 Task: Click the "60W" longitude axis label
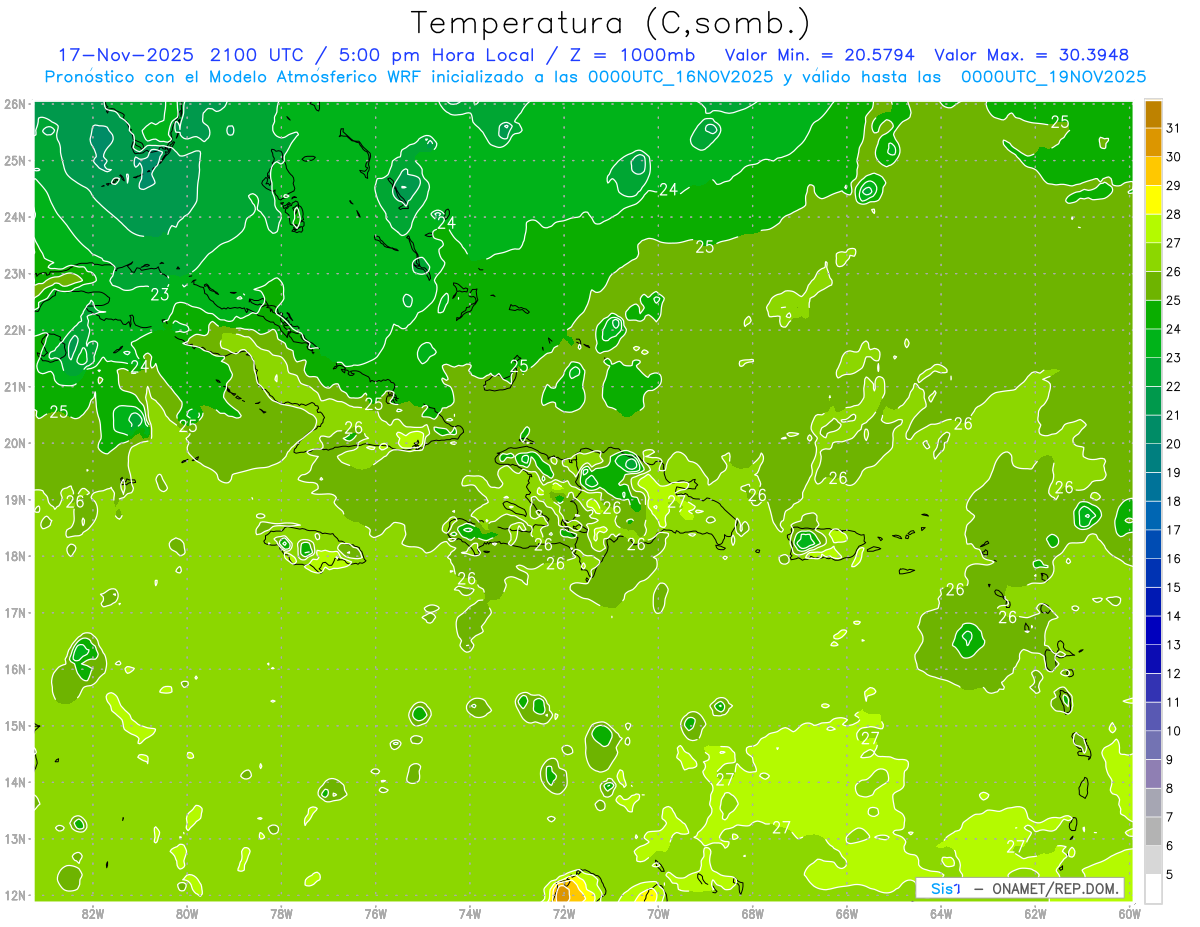[x=1129, y=913]
